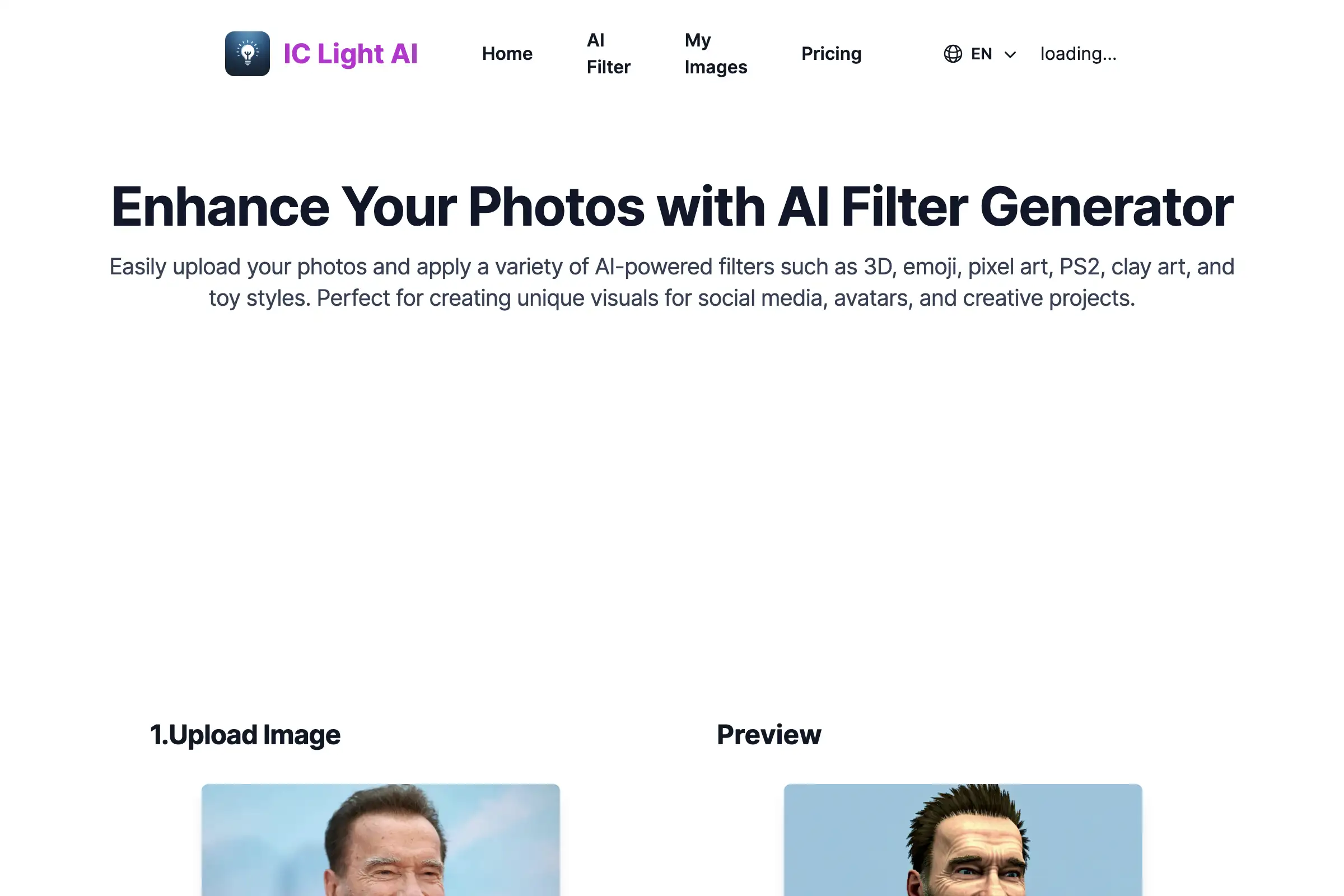
Task: Click the globe language icon
Action: click(x=951, y=54)
